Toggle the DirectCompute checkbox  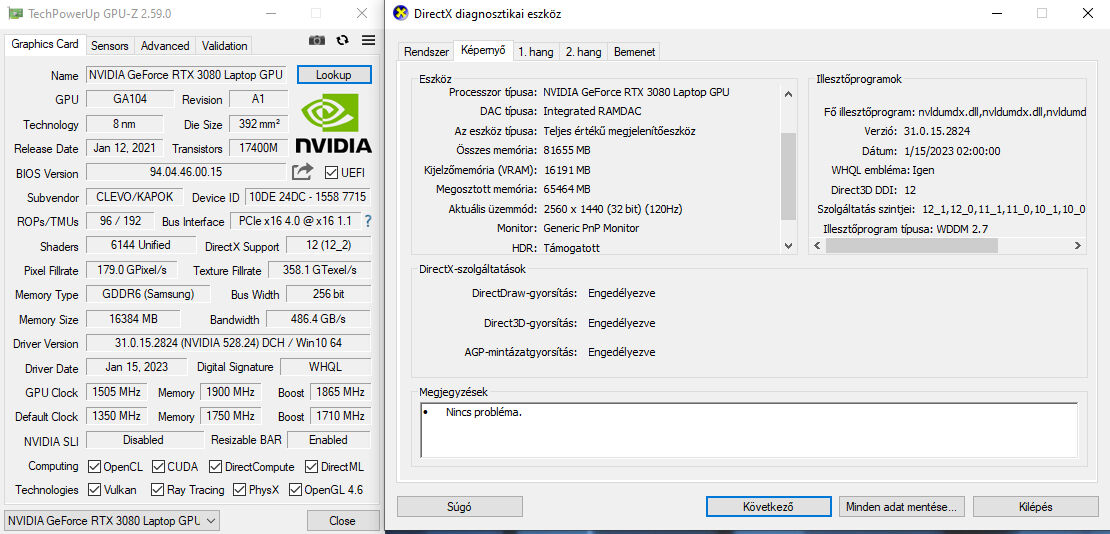[216, 467]
